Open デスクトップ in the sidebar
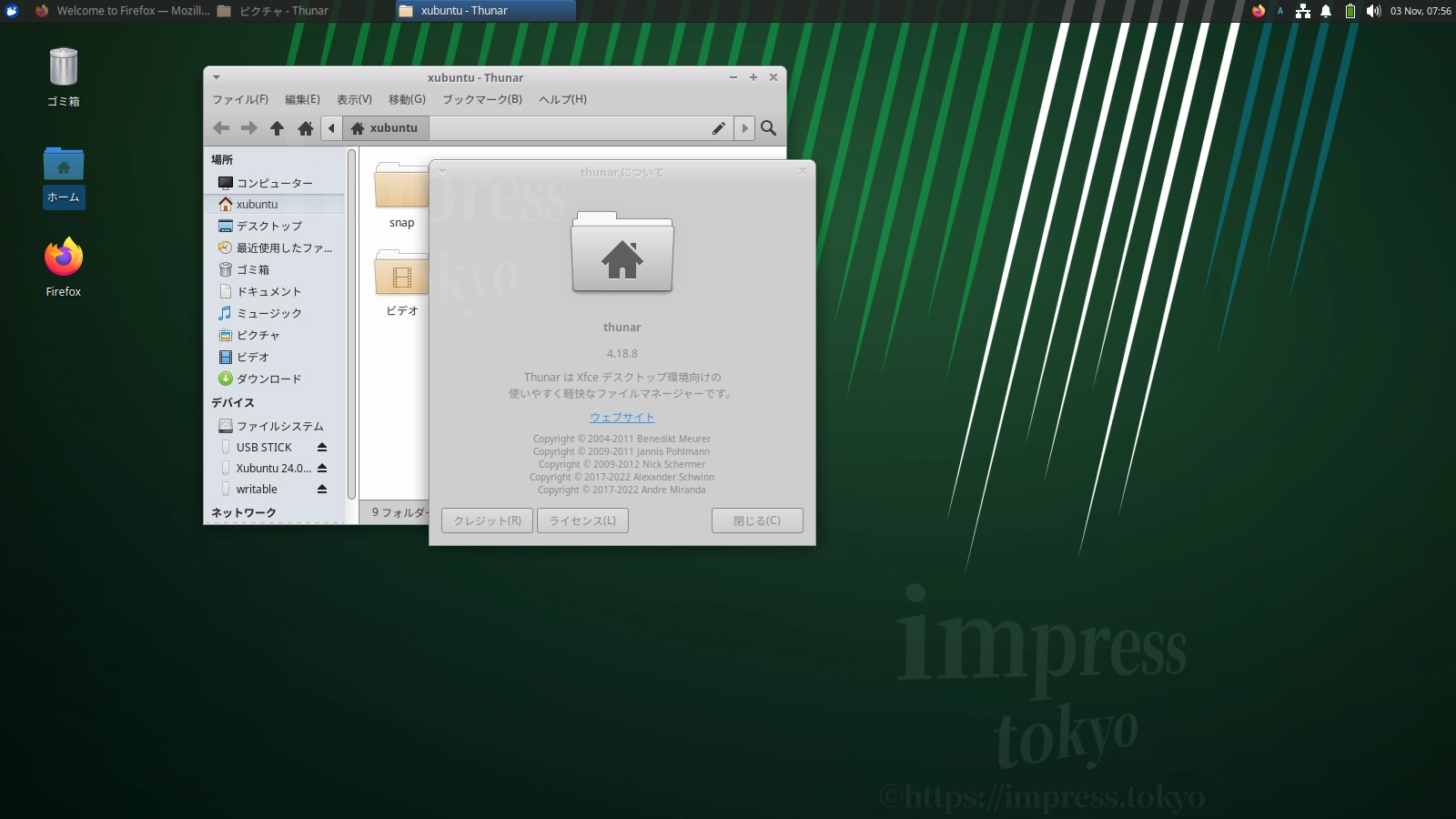 click(x=275, y=226)
